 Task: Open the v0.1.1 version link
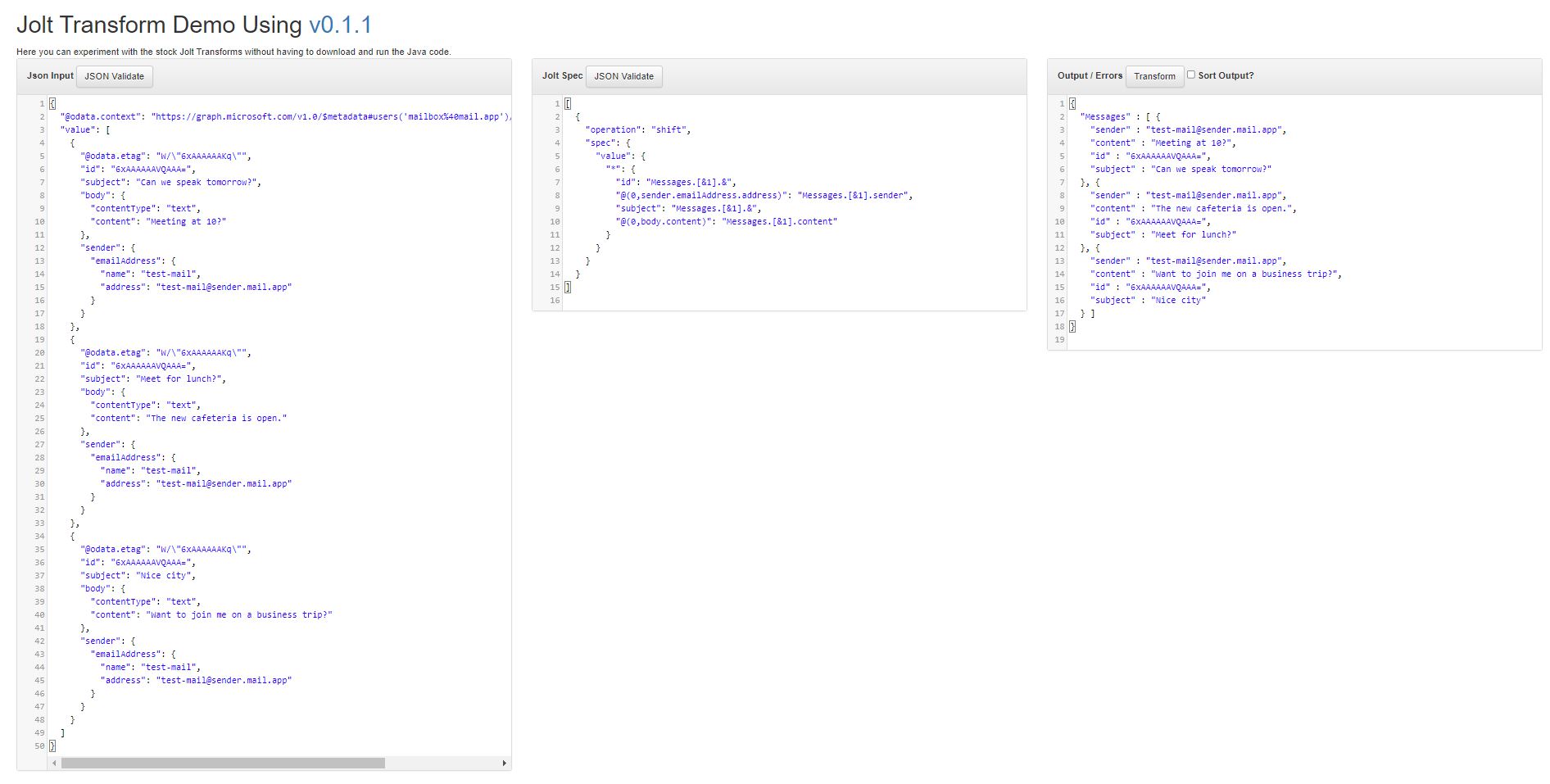tap(340, 25)
